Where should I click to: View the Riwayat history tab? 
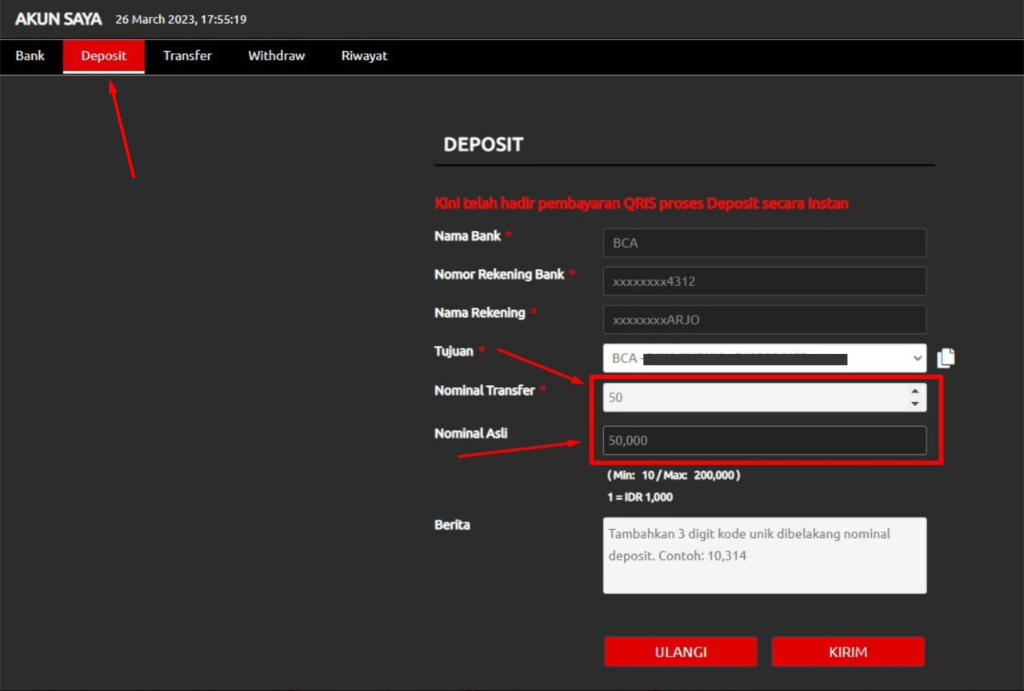point(364,56)
